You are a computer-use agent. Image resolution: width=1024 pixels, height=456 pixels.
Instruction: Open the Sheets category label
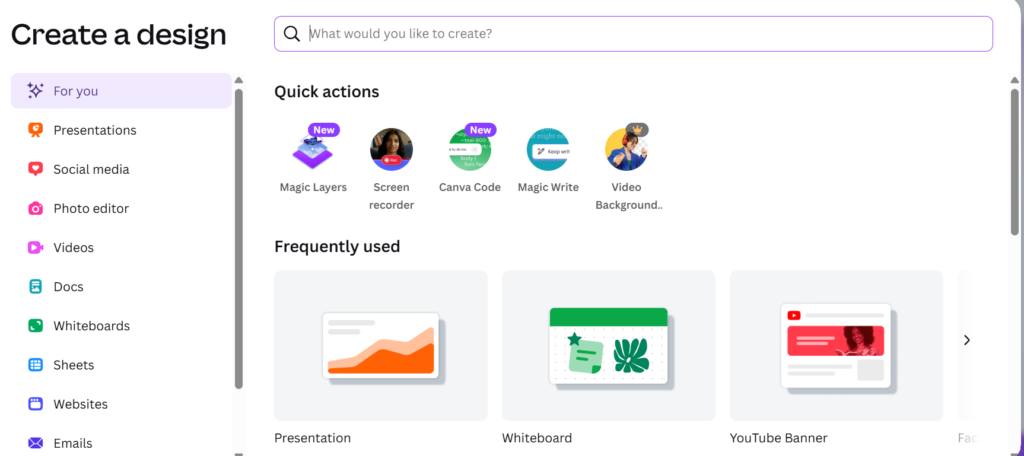tap(74, 365)
